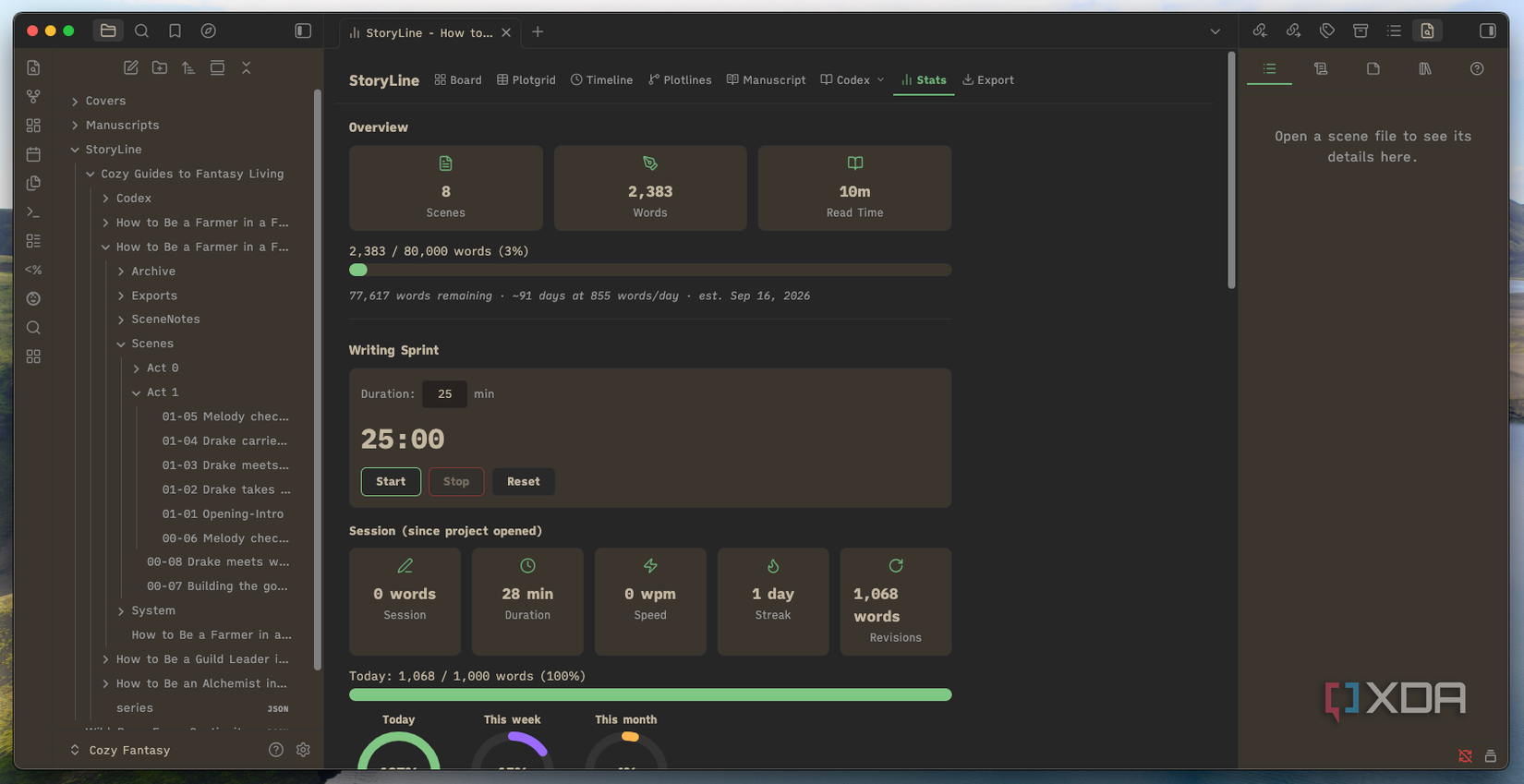Image resolution: width=1524 pixels, height=784 pixels.
Task: Open backlinks icon in top right
Action: click(1260, 30)
